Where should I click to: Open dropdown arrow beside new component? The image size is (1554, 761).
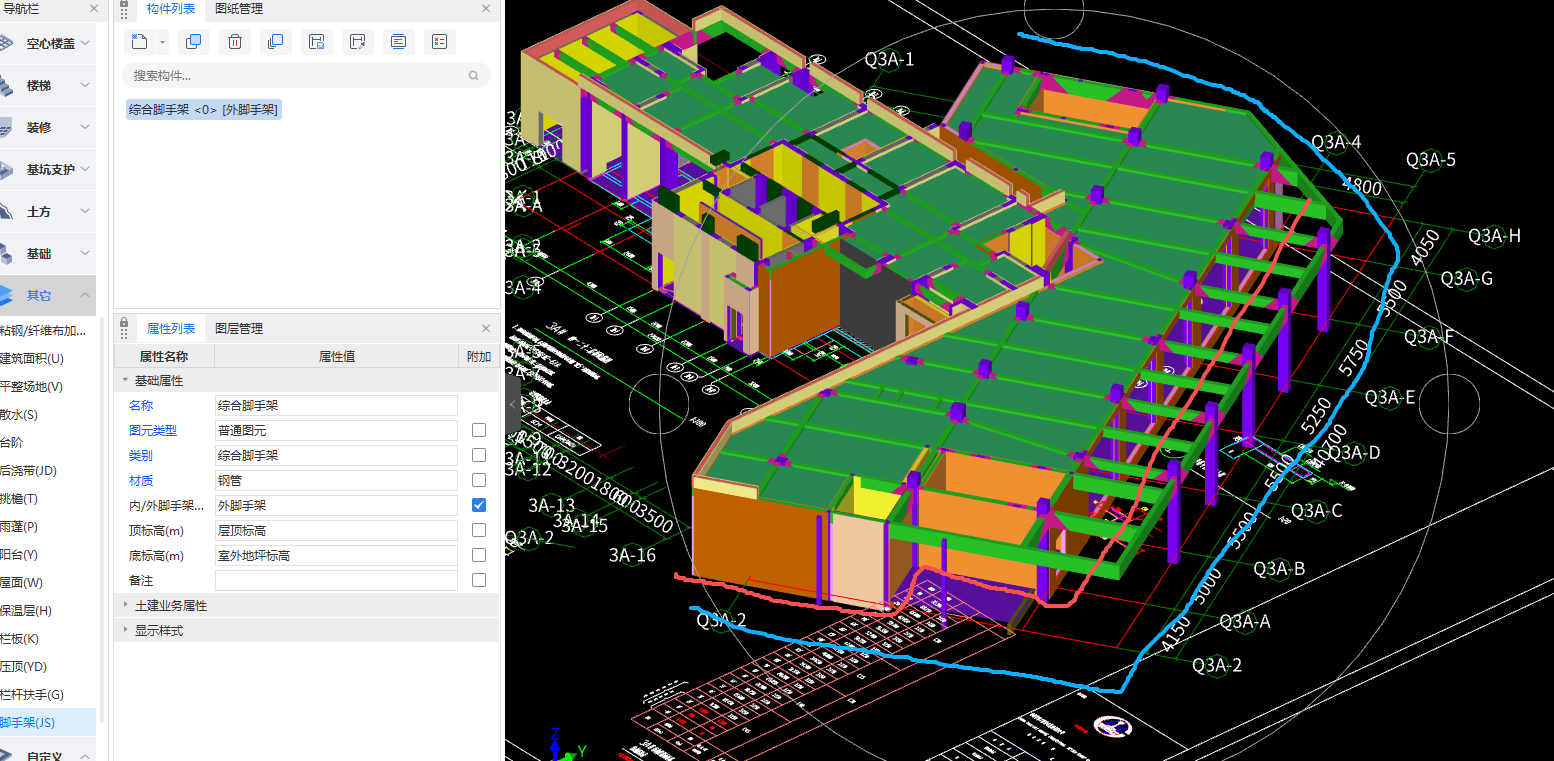pos(162,42)
